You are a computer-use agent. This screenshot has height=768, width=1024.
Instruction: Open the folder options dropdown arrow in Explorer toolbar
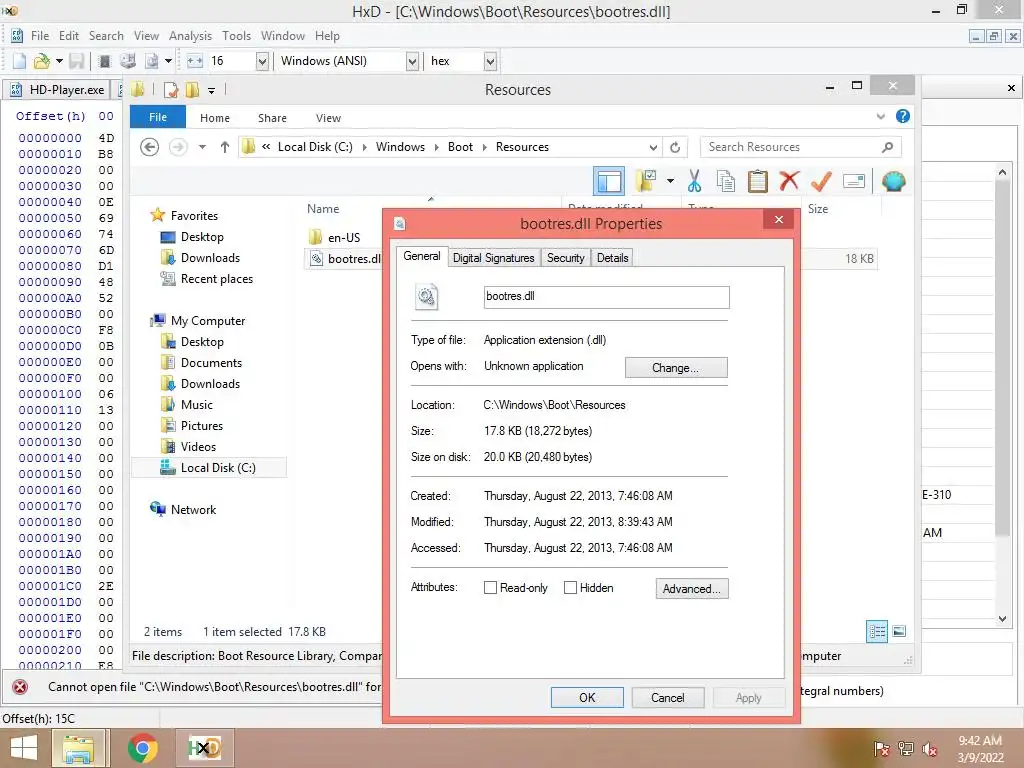[670, 181]
